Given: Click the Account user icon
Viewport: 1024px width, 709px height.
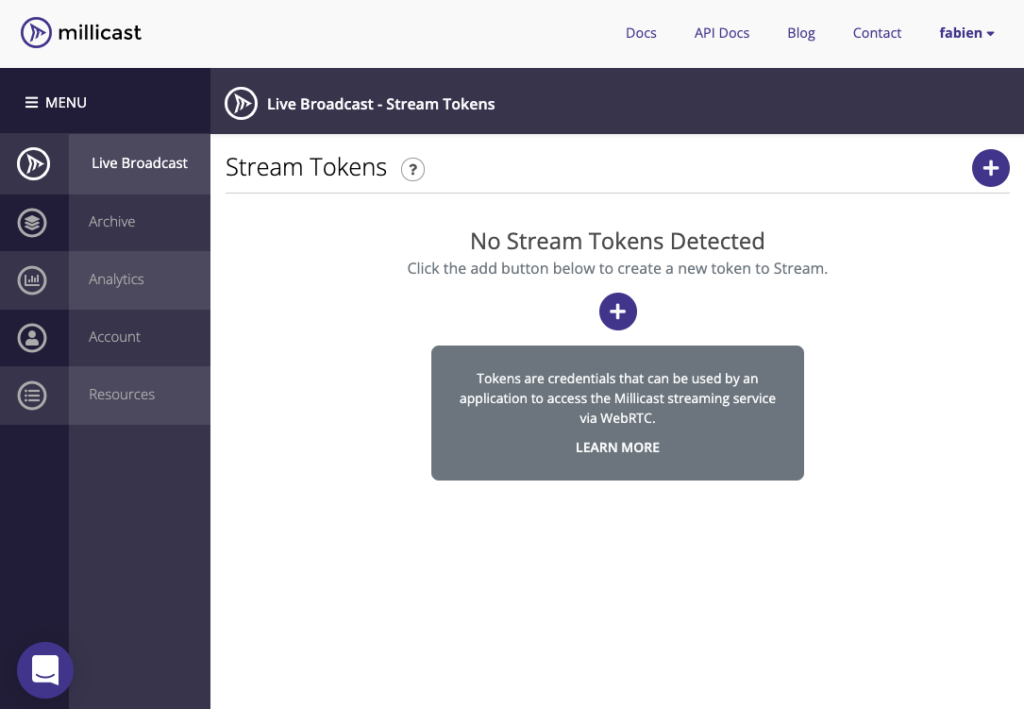Looking at the screenshot, I should (32, 338).
